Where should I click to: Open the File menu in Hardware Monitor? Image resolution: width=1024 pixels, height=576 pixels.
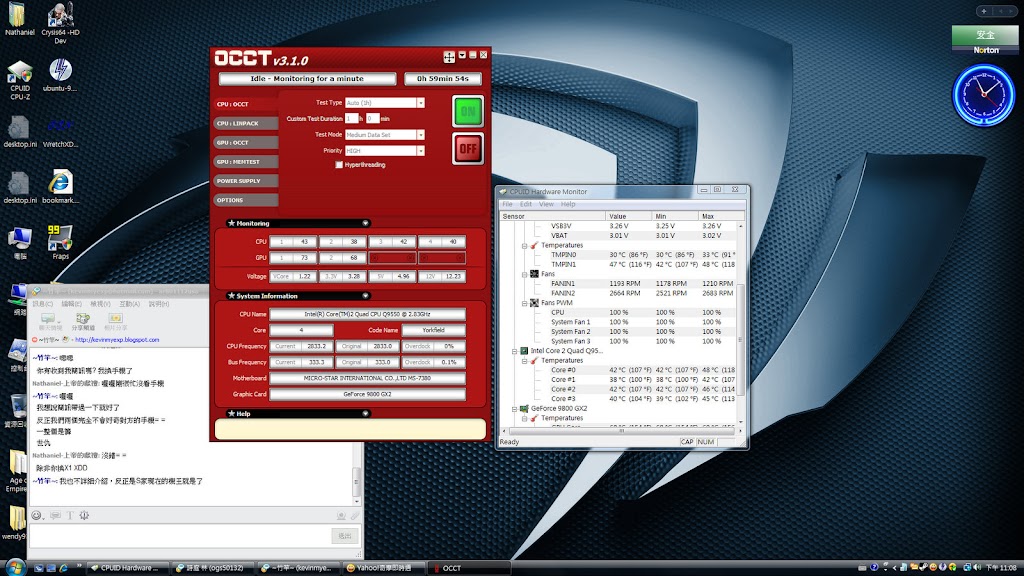pyautogui.click(x=507, y=204)
